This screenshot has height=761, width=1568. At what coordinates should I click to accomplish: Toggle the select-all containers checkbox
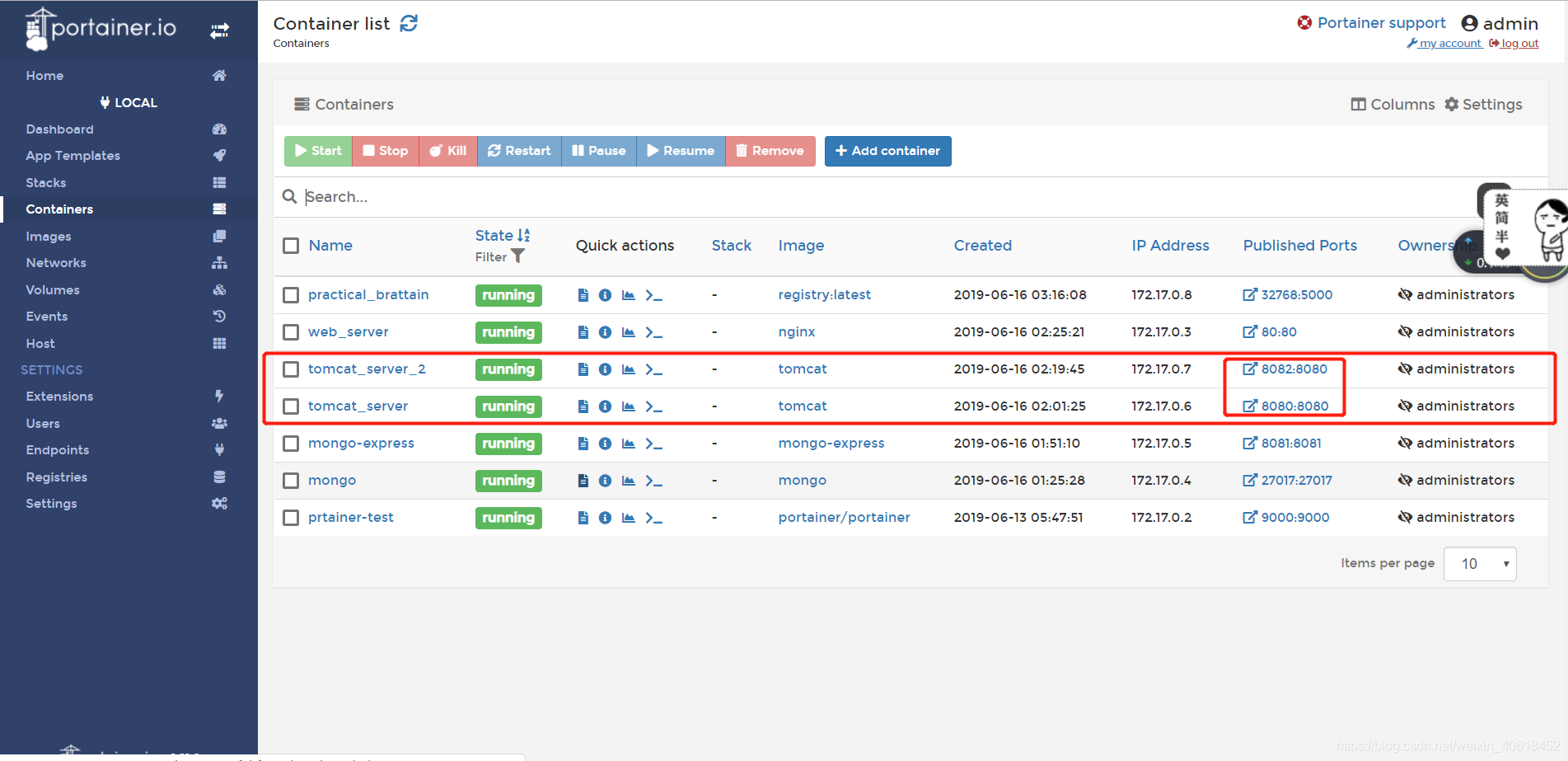pos(291,246)
